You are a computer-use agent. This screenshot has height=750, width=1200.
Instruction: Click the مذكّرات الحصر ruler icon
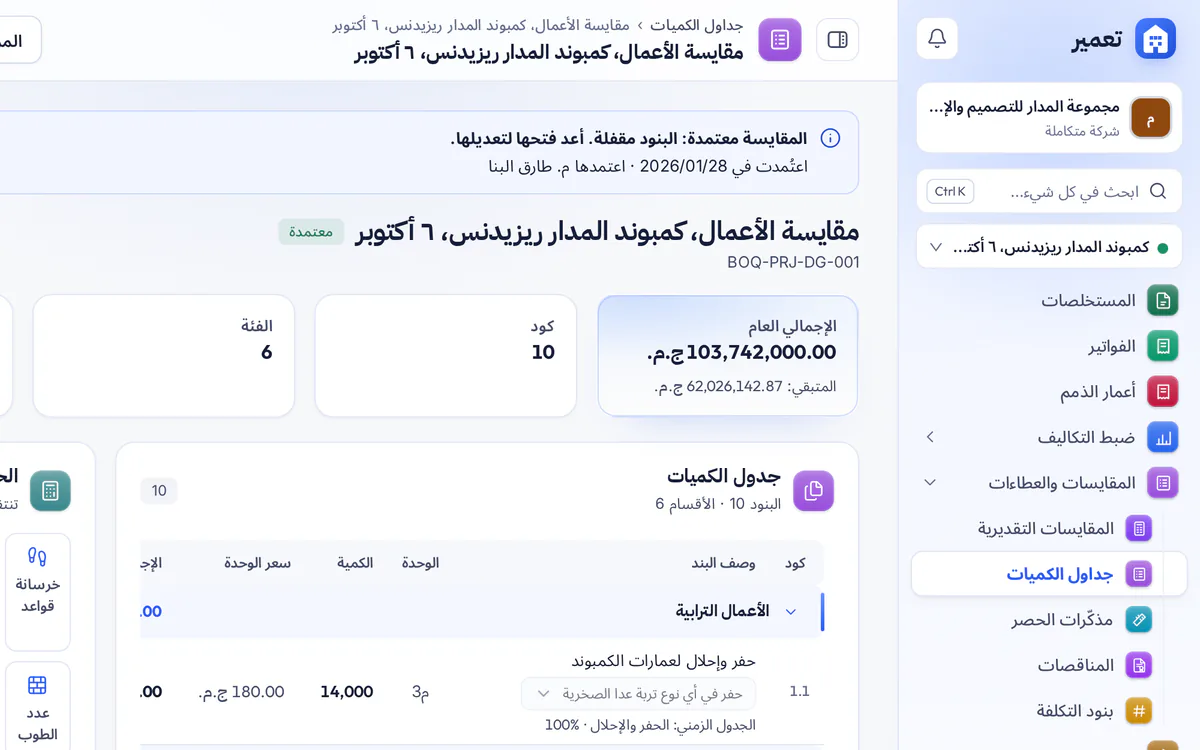1139,620
